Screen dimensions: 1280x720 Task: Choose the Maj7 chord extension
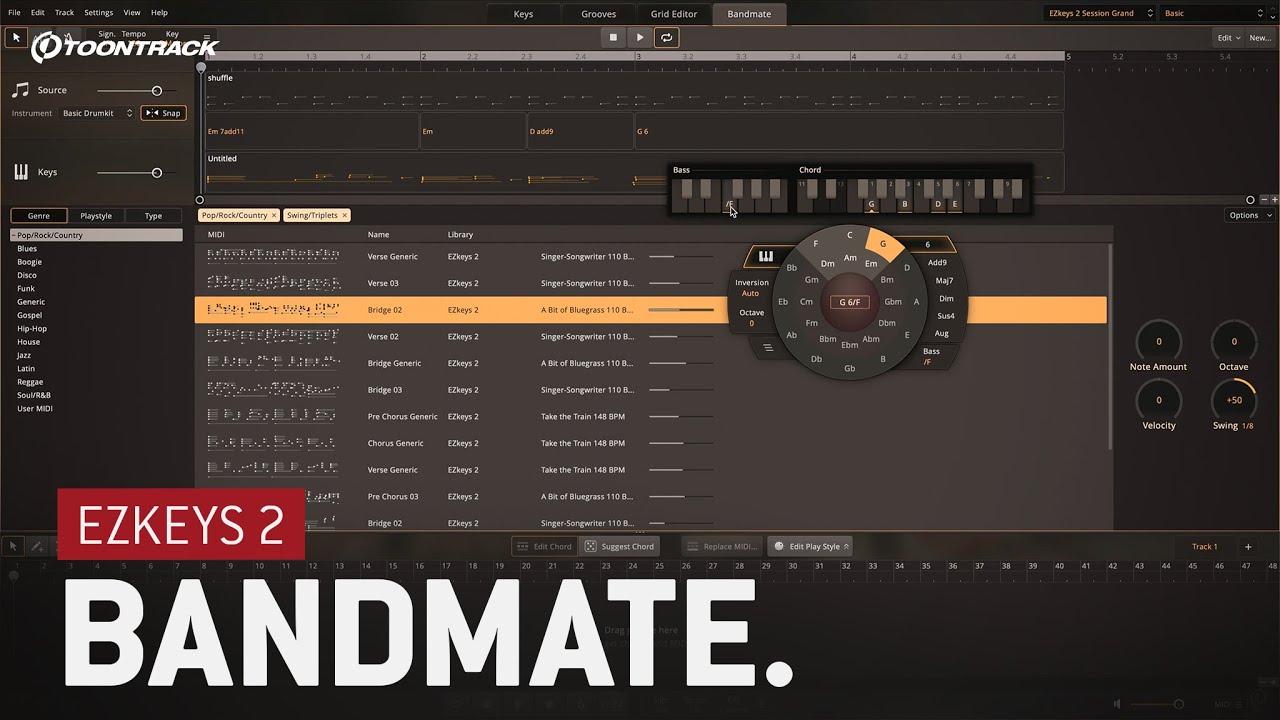point(944,281)
